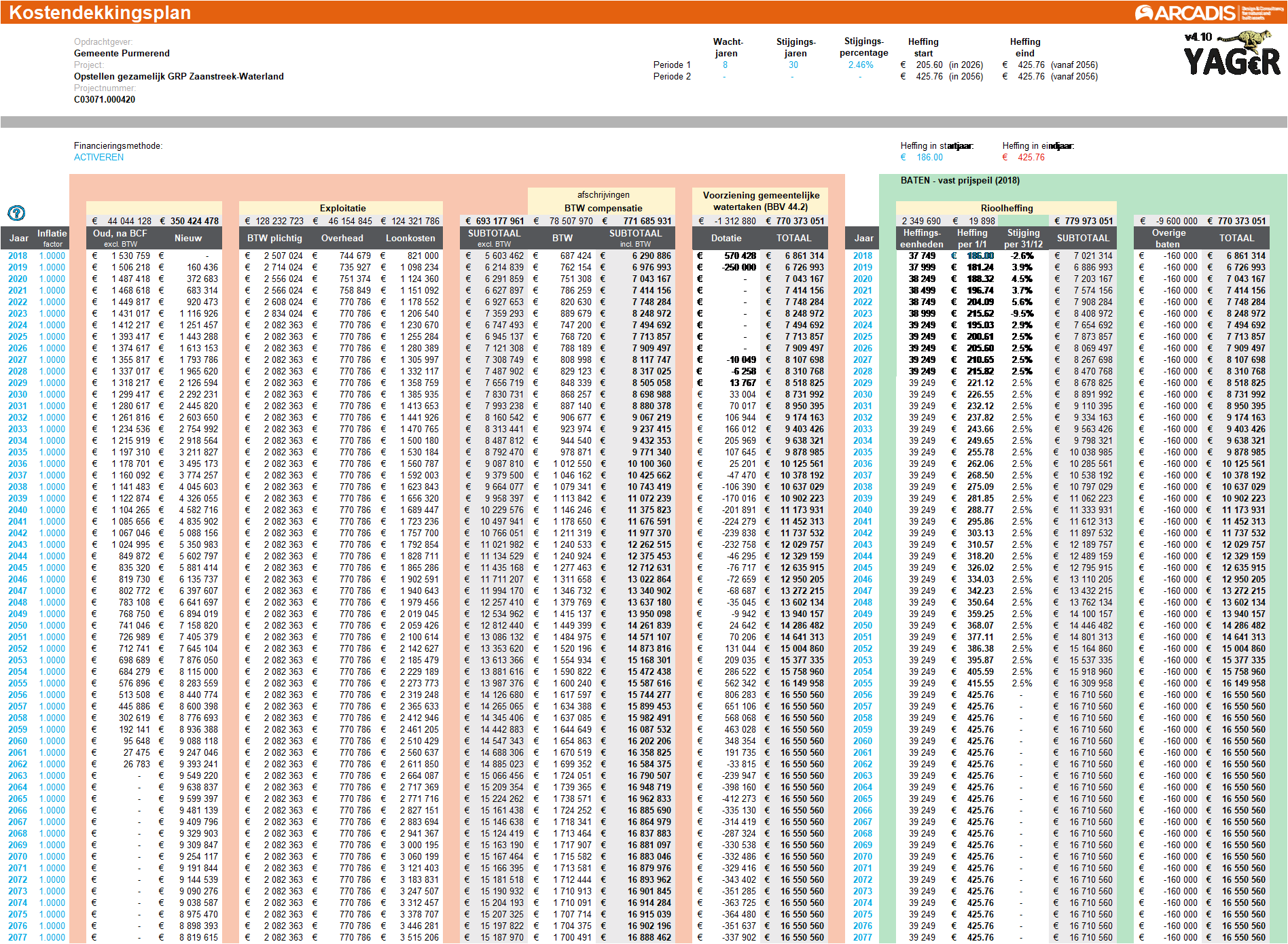Edit the Stijgingspercentage value 2.46%
Viewport: 1288px width, 944px height.
861,65
